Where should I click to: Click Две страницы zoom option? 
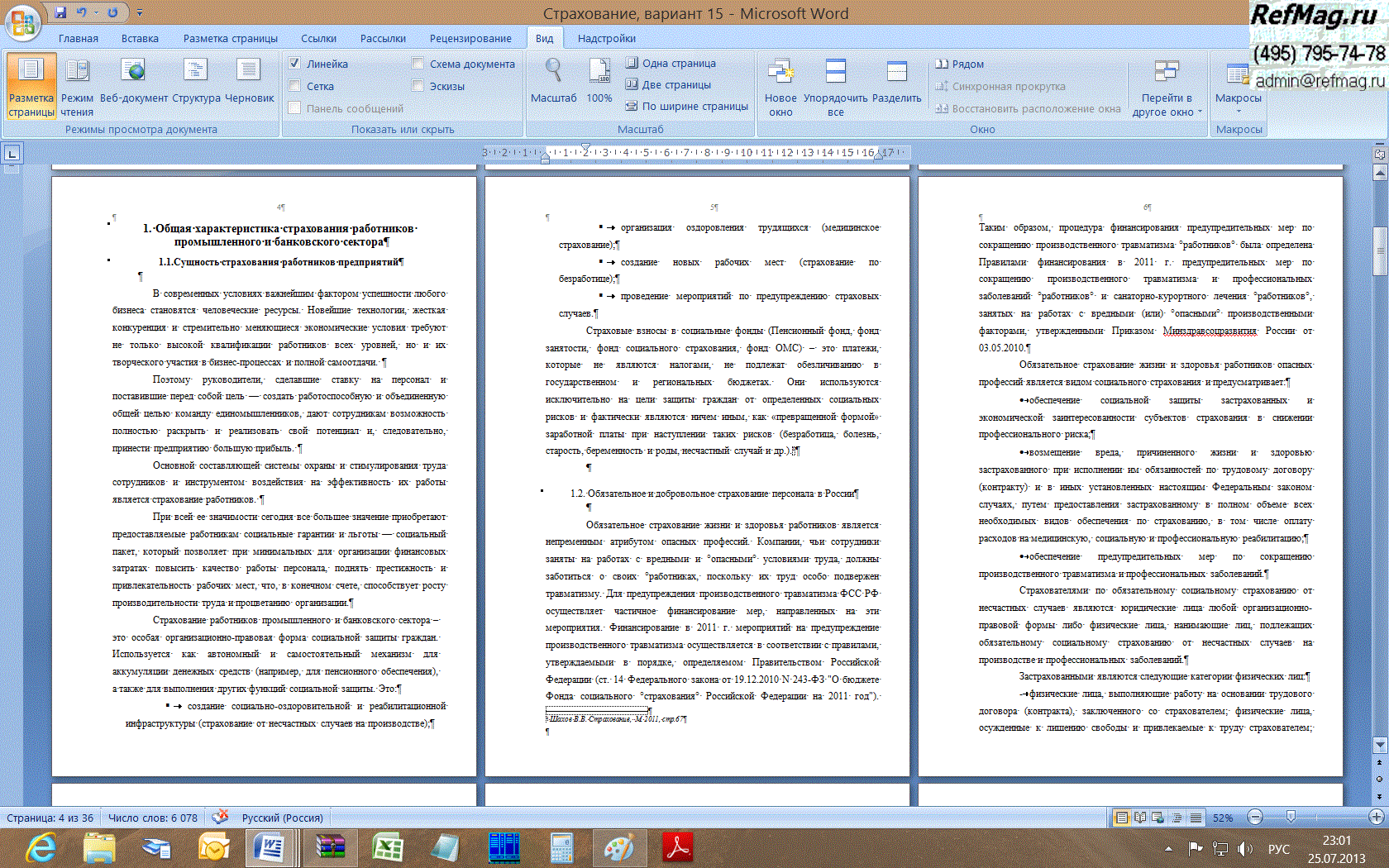point(668,84)
